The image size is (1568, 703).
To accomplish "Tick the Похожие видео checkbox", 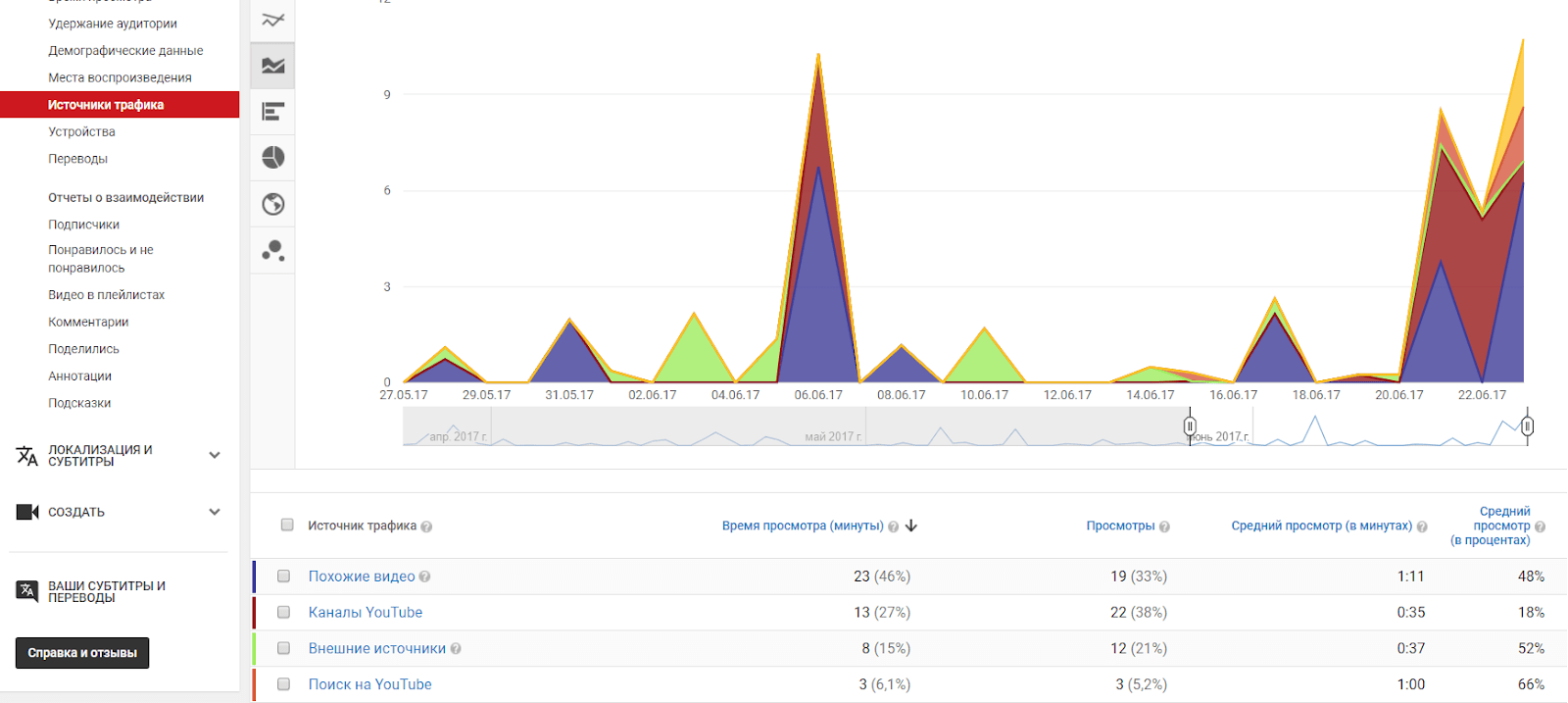I will pyautogui.click(x=284, y=577).
